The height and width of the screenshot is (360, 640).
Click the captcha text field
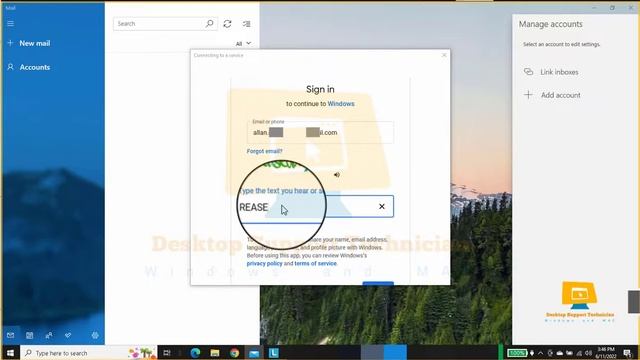316,207
